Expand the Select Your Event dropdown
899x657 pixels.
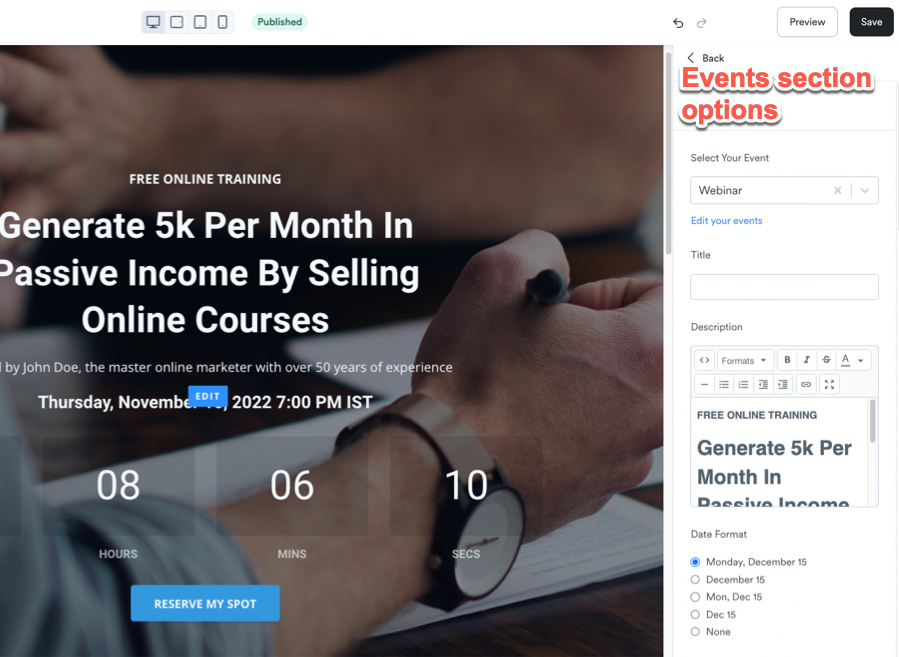pos(865,190)
